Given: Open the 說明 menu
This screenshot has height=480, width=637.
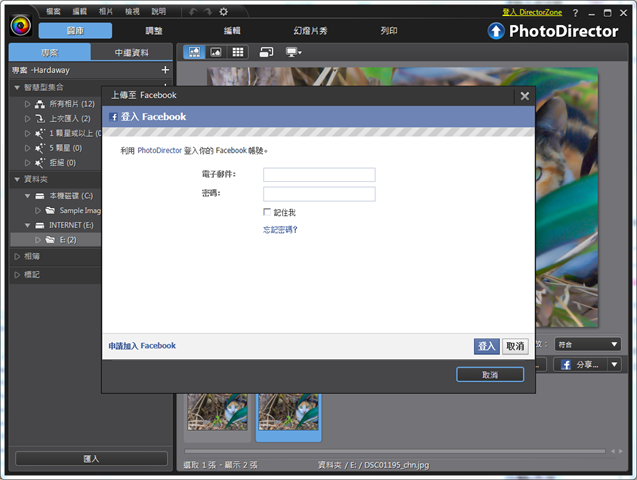Looking at the screenshot, I should coord(158,11).
